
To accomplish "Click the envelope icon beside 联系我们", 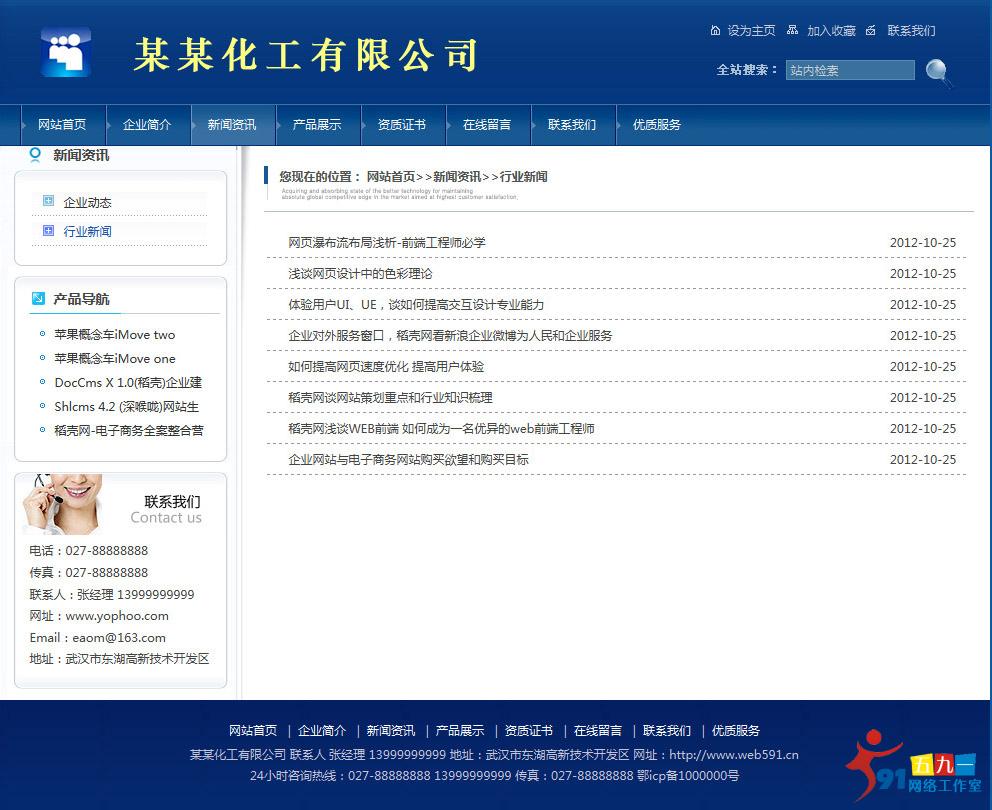I will pos(872,31).
